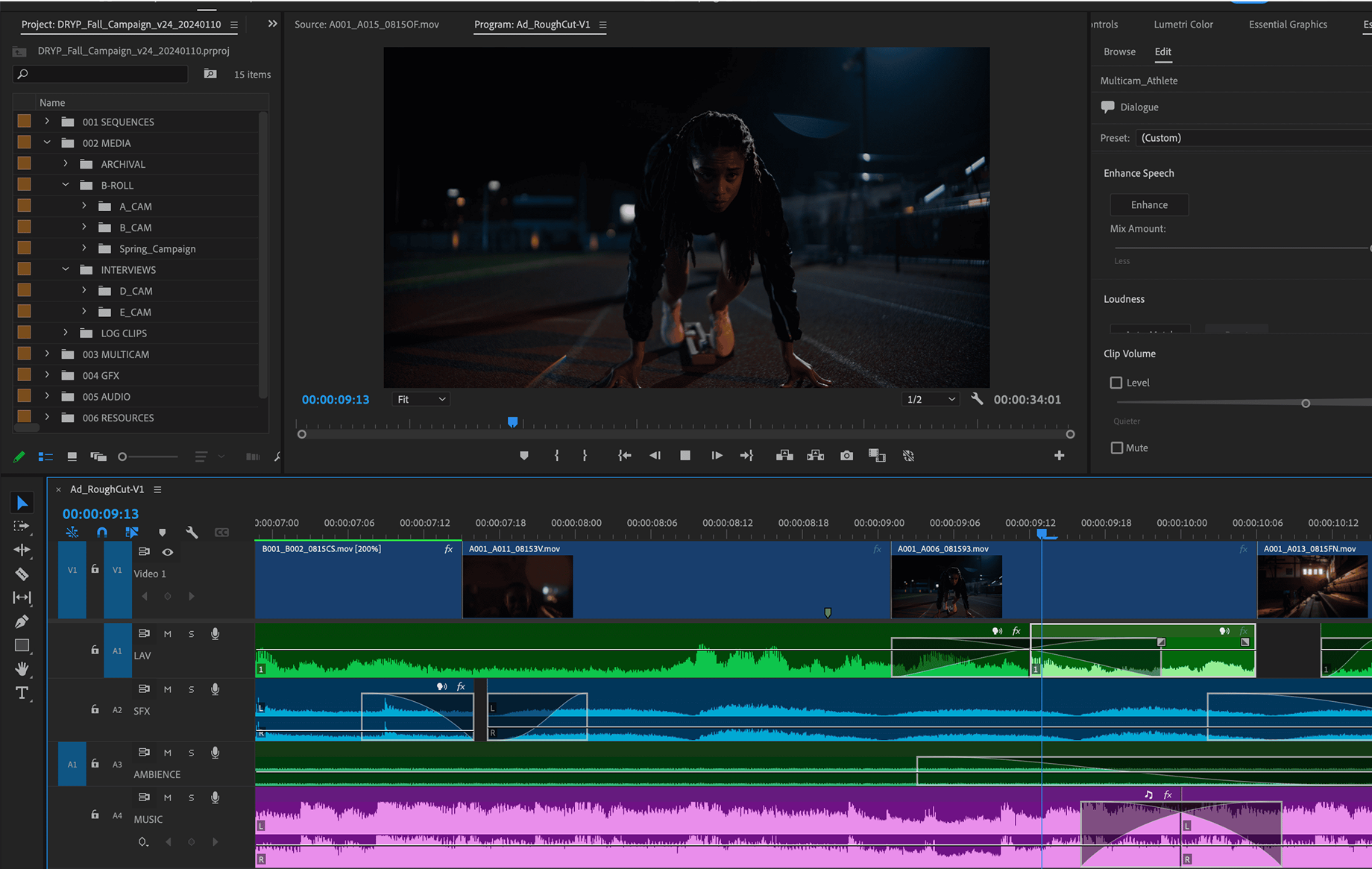Viewport: 1372px width, 869px height.
Task: Expand the A_CAM bin
Action: point(84,206)
